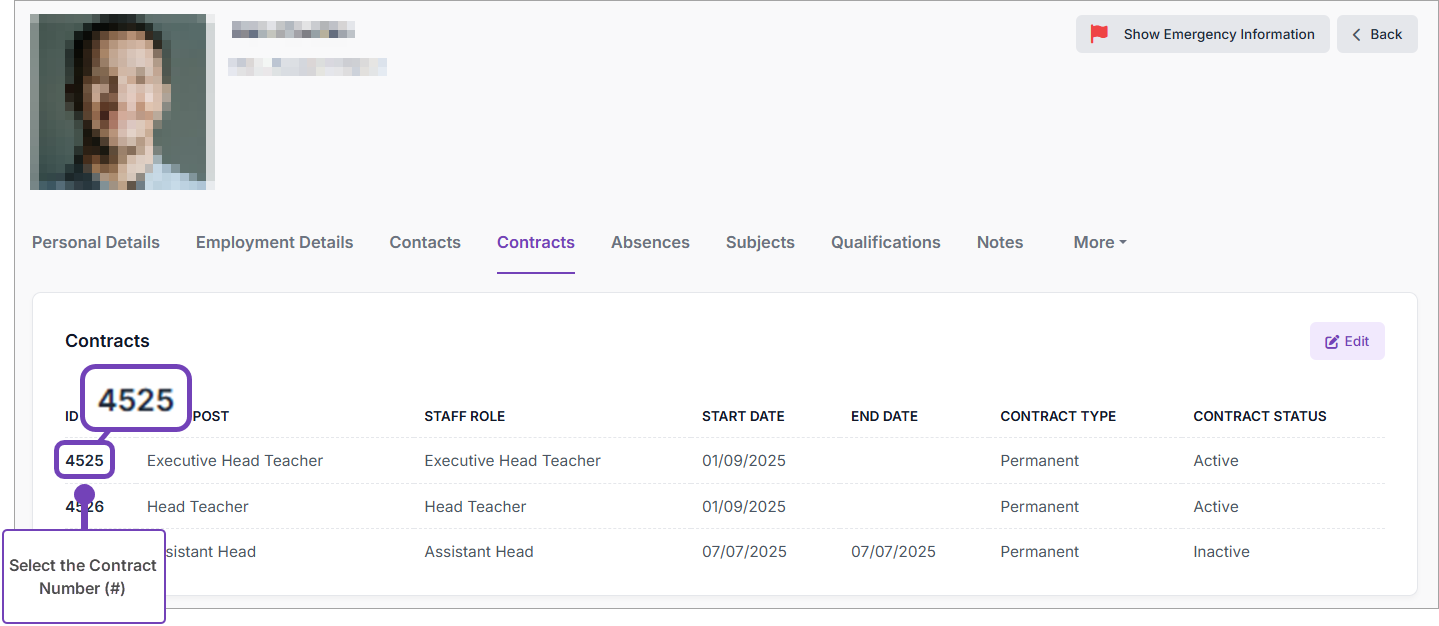Open the Subjects tab
Image resolution: width=1439 pixels, height=626 pixels.
[x=760, y=243]
